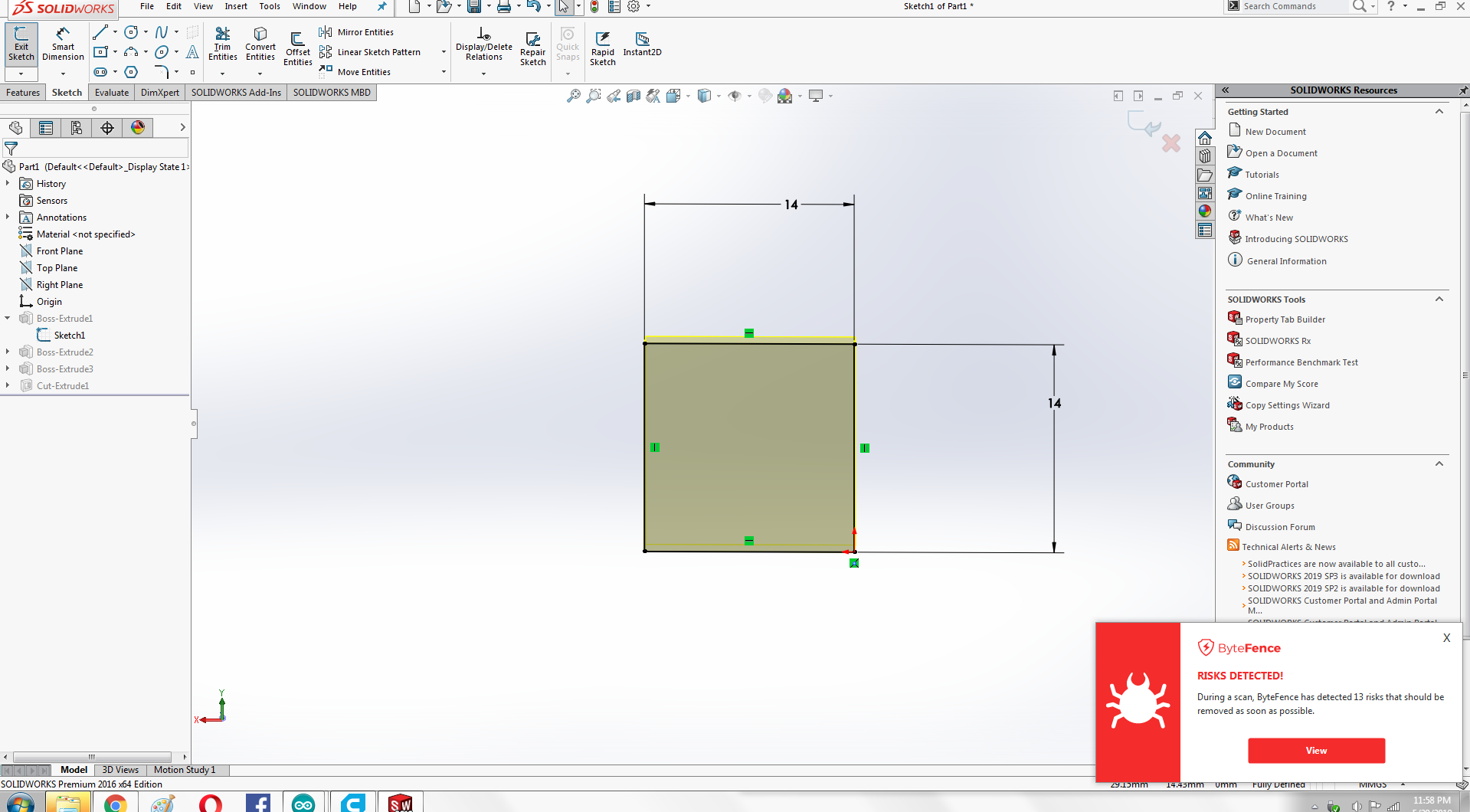Run Repair Sketch
Viewport: 1470px width, 812px height.
click(533, 49)
